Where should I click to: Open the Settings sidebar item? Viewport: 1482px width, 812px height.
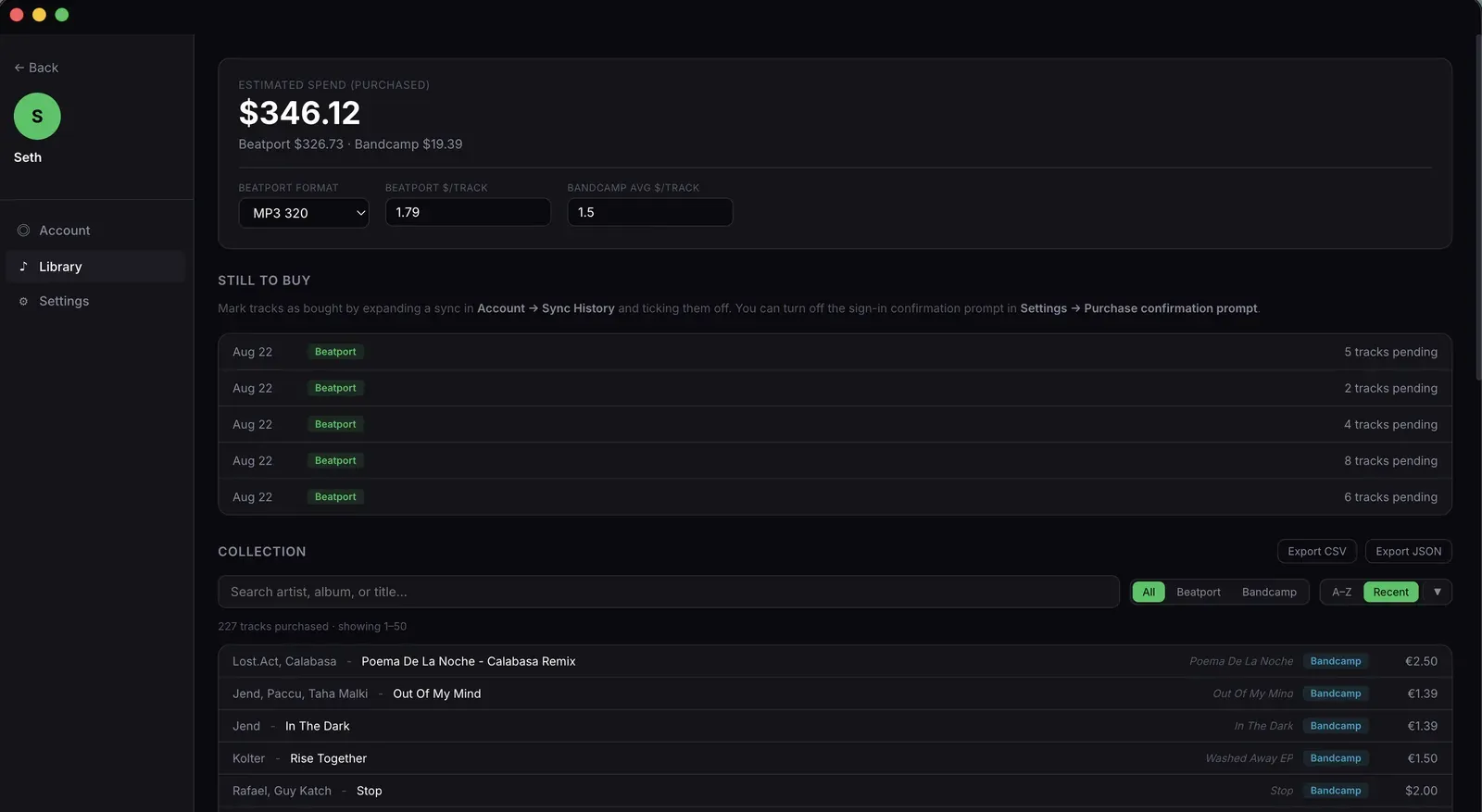tap(96, 301)
